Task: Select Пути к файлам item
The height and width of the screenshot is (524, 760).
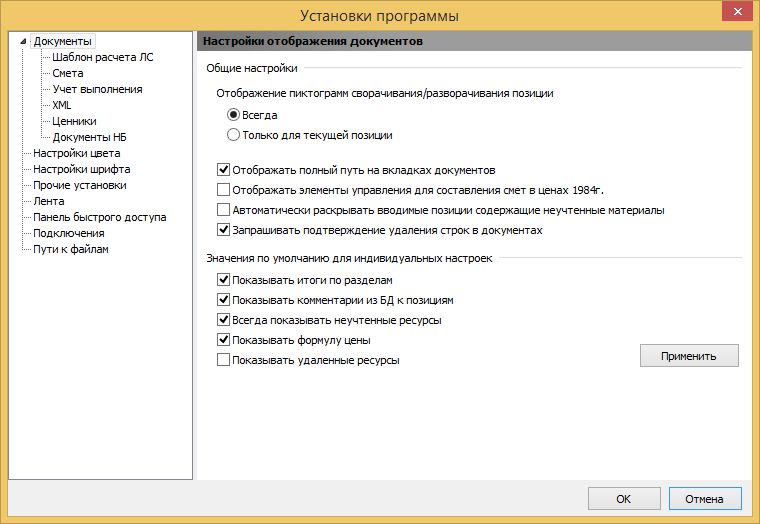Action: tap(70, 249)
